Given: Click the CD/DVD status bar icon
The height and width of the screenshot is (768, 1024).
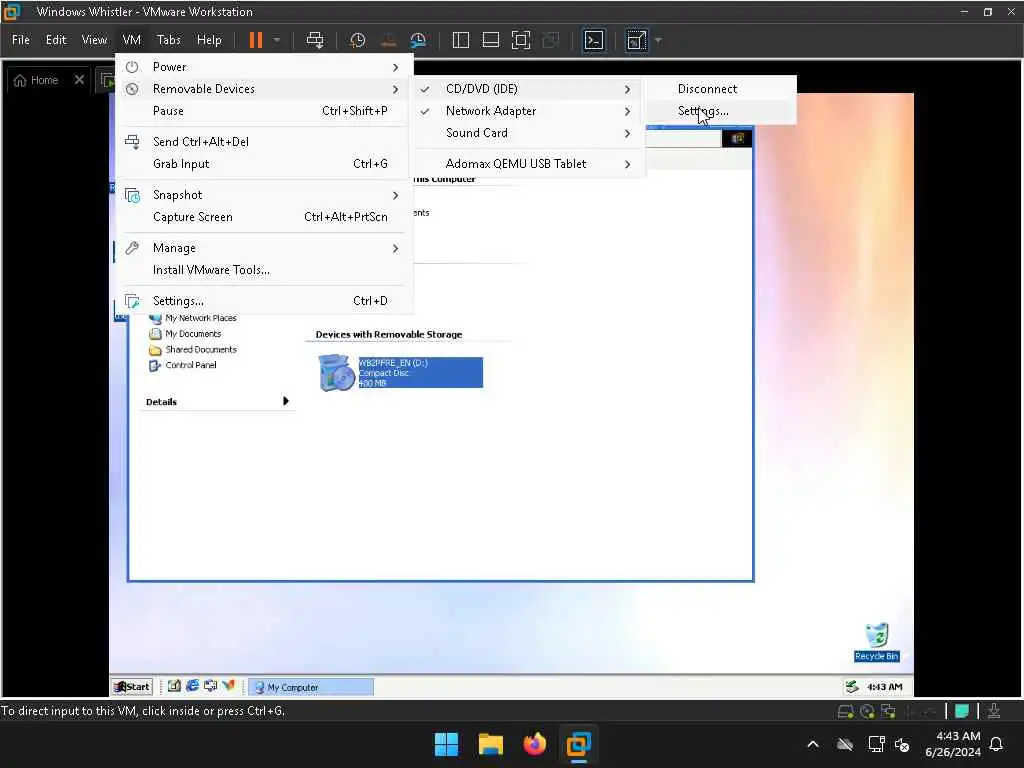Looking at the screenshot, I should [x=867, y=712].
